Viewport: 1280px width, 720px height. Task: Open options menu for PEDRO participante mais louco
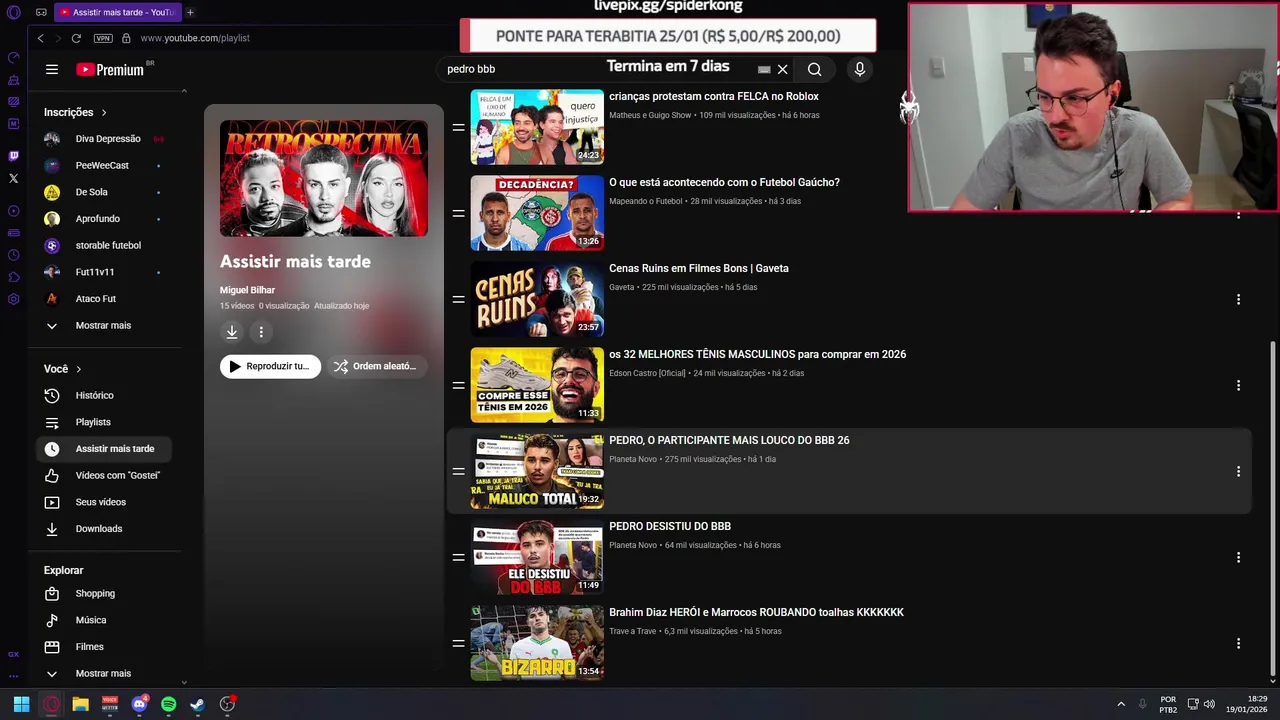pyautogui.click(x=1238, y=471)
